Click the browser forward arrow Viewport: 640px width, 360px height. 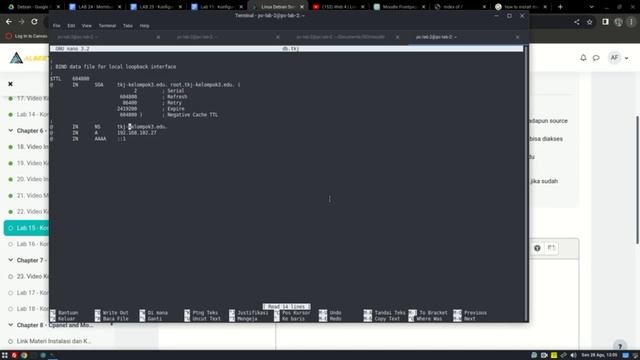point(21,22)
